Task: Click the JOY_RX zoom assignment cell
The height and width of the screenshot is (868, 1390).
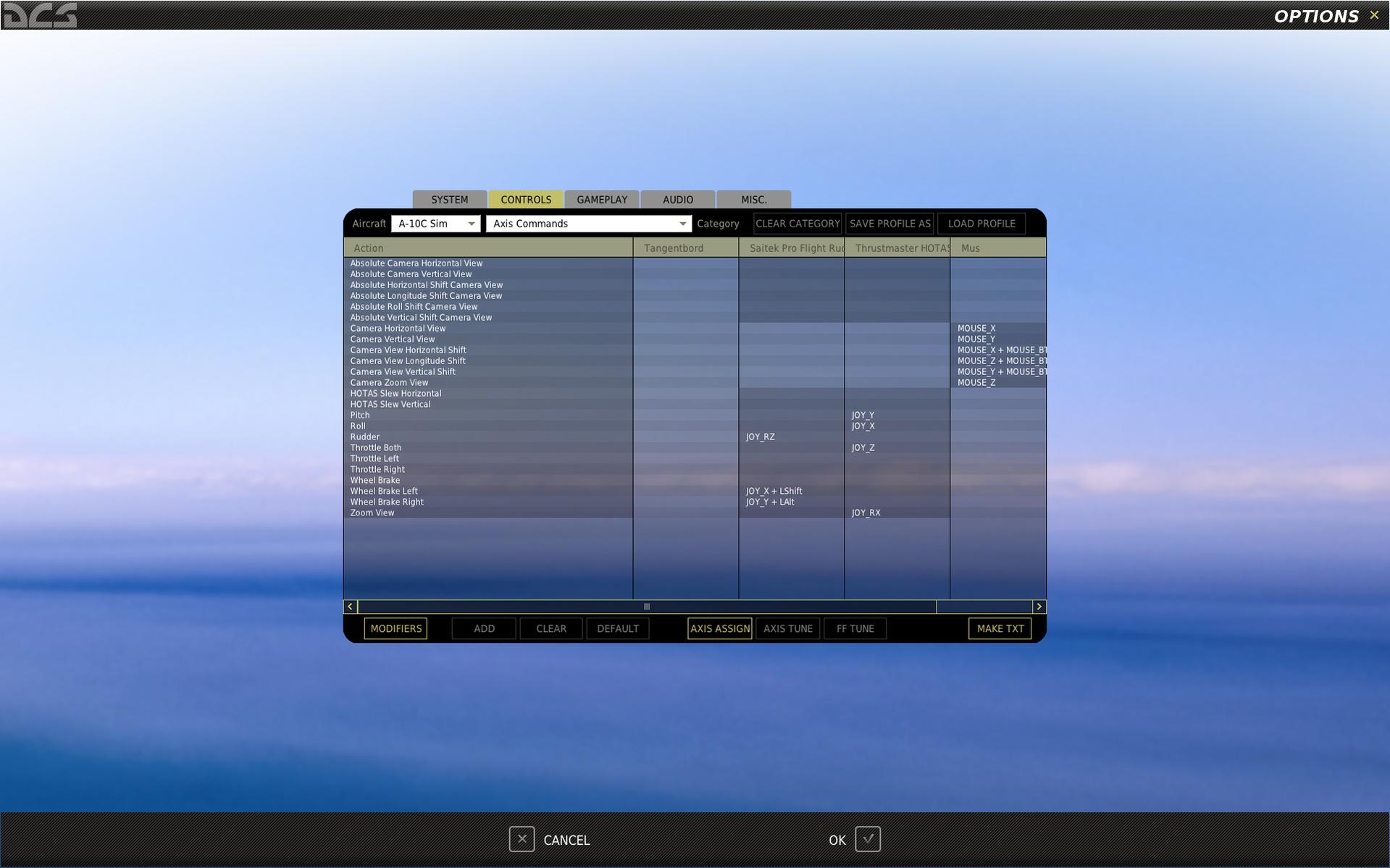Action: [x=897, y=513]
